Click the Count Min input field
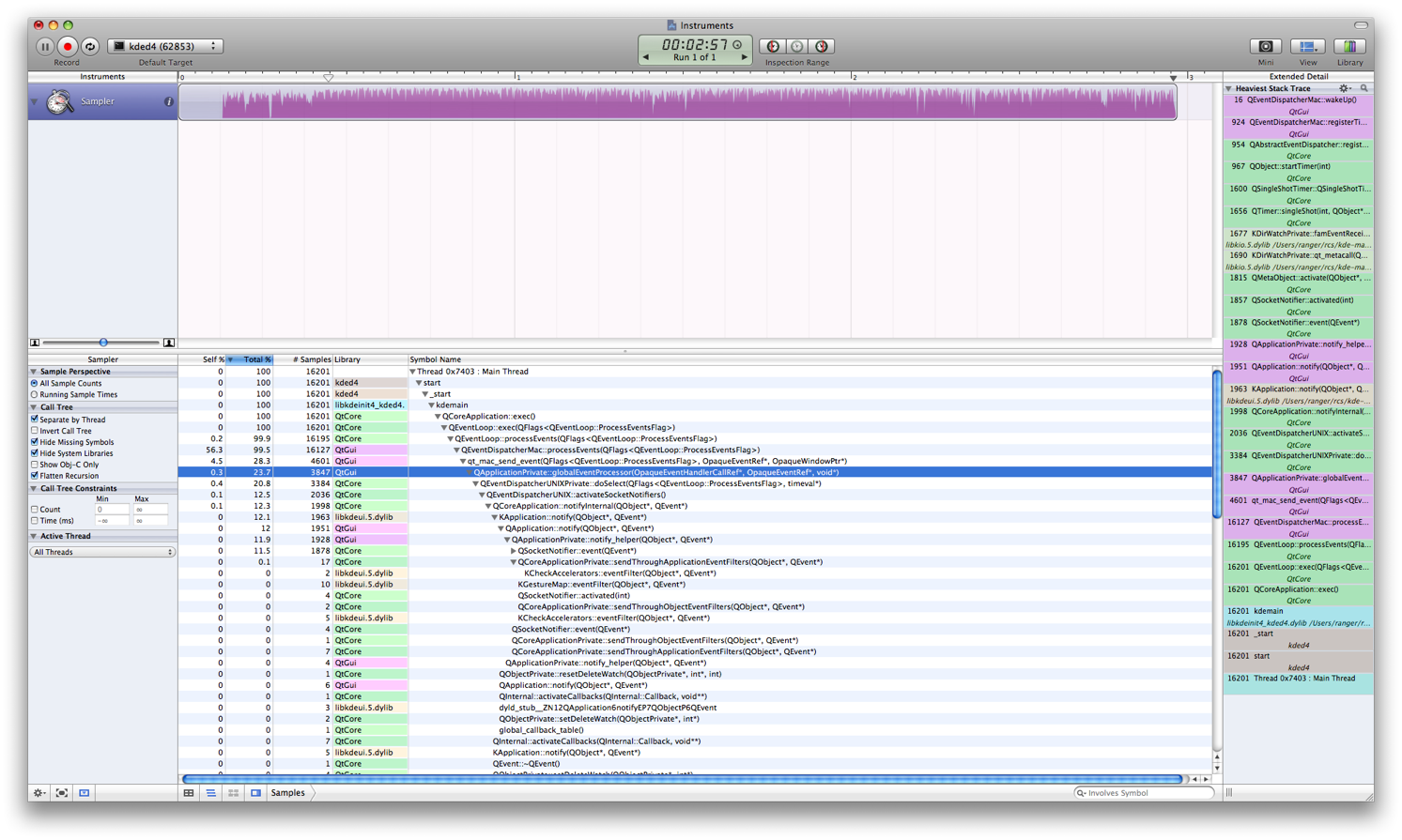Screen dimensions: 1402x840 coord(113,510)
